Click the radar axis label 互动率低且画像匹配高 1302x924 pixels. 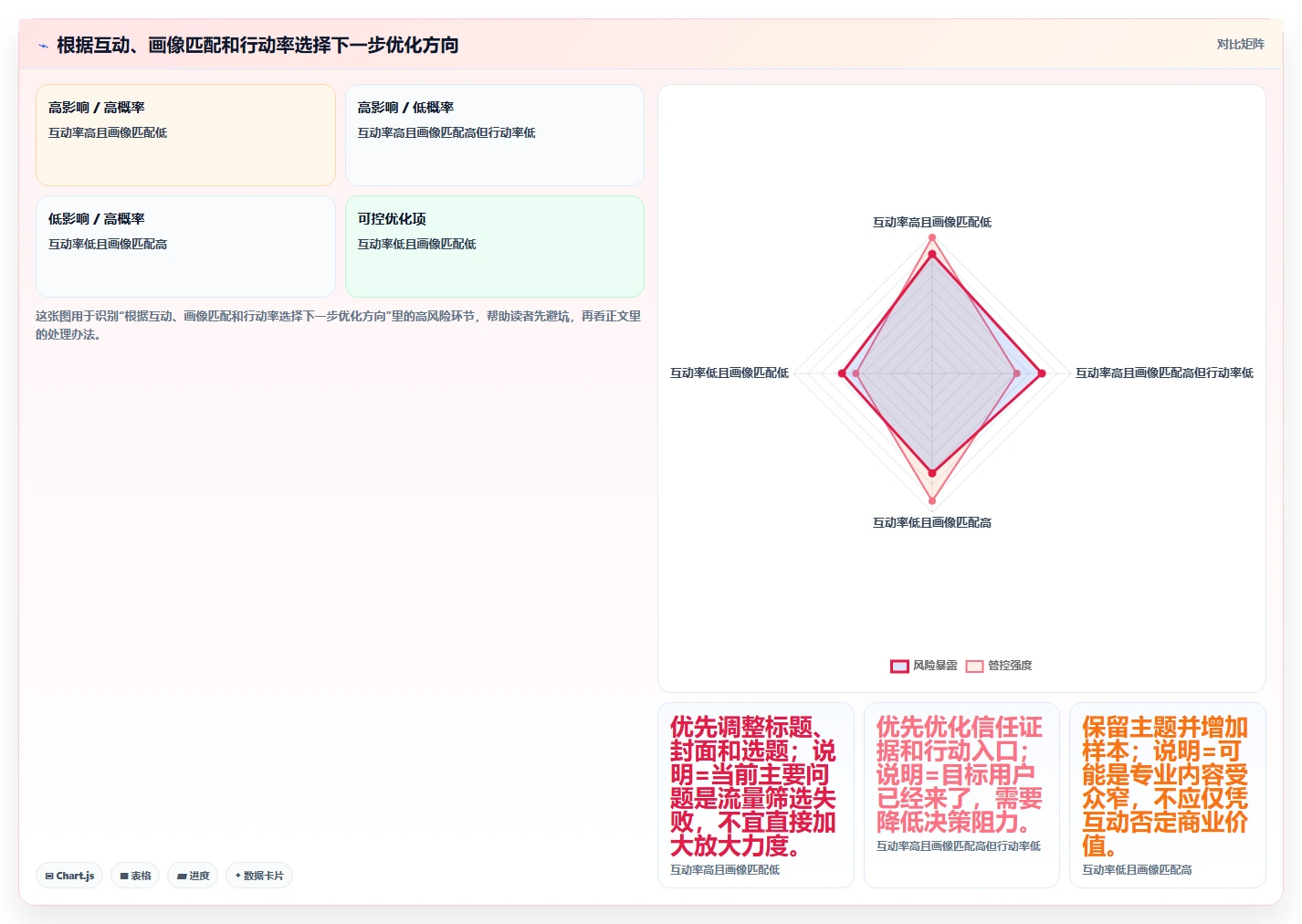click(932, 522)
